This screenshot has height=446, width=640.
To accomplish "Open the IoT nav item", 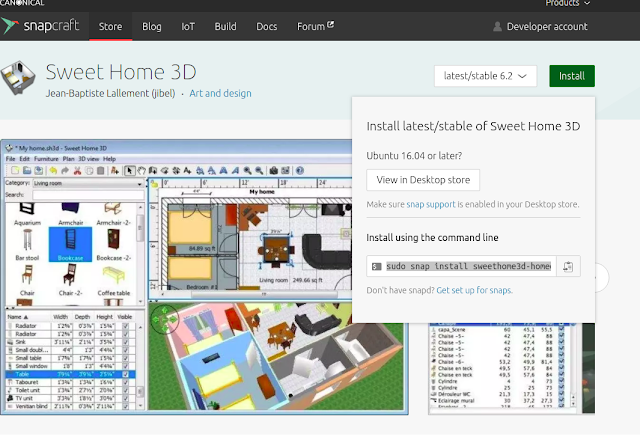I will (x=188, y=27).
